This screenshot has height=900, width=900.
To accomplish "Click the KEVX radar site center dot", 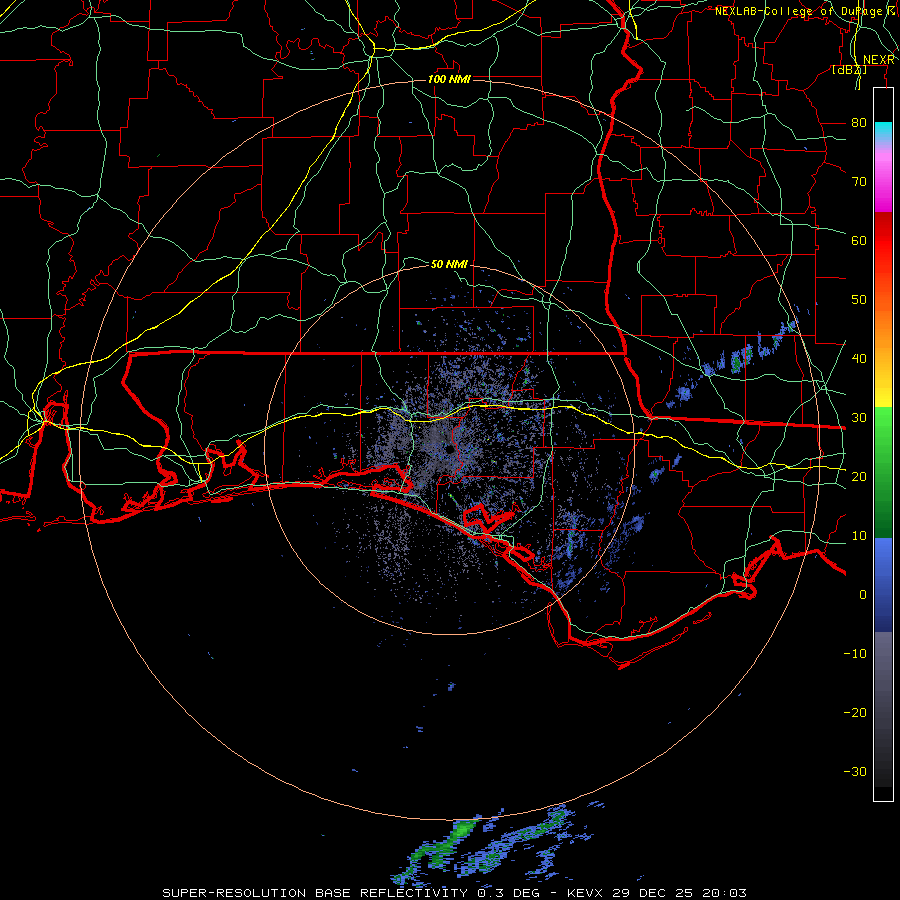I will (x=449, y=451).
